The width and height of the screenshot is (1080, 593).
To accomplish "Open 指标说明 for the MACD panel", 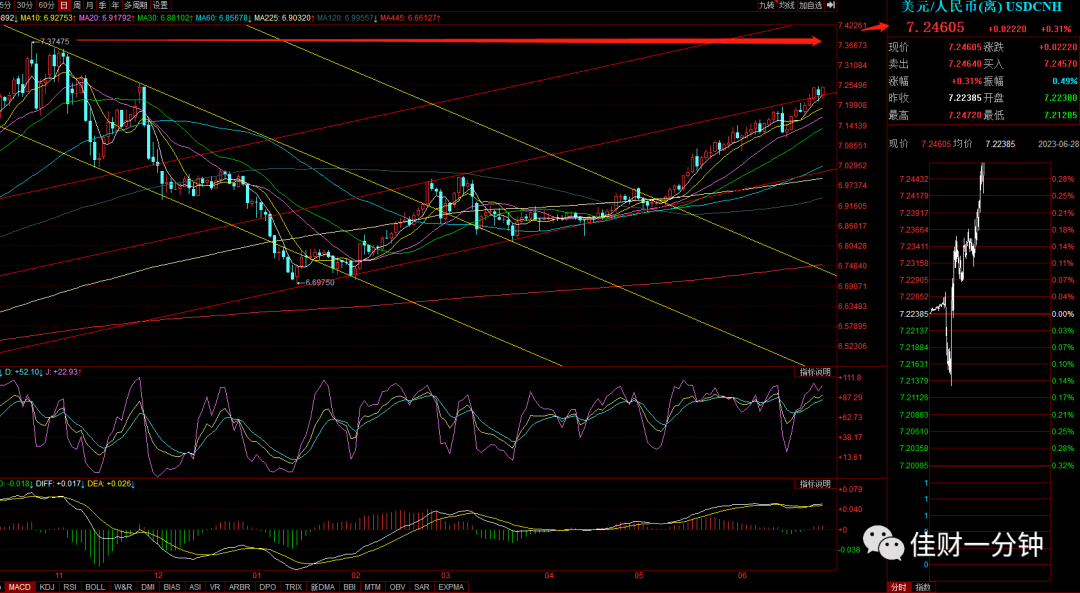I will pyautogui.click(x=816, y=484).
